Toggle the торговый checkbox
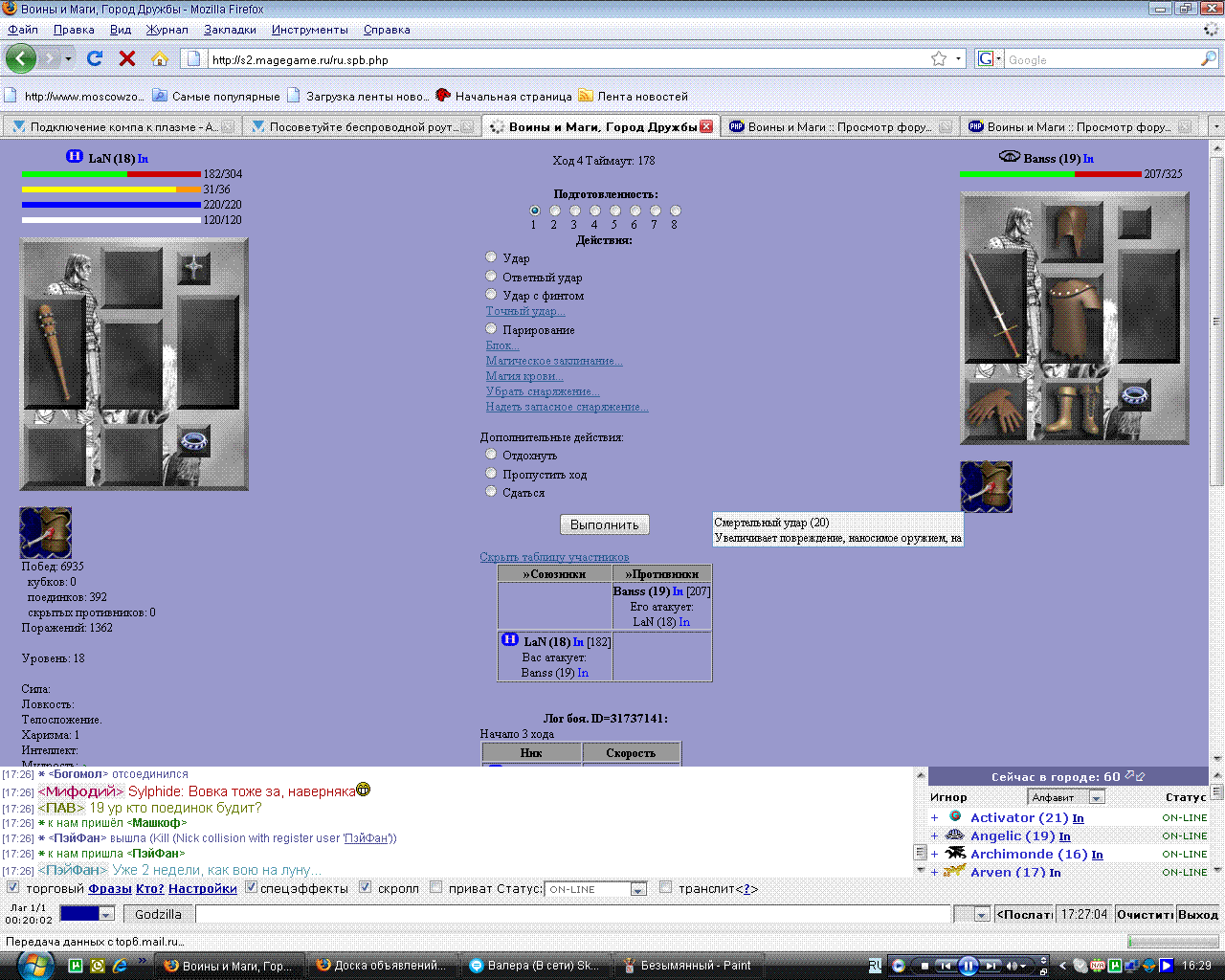1225x980 pixels. 13,887
